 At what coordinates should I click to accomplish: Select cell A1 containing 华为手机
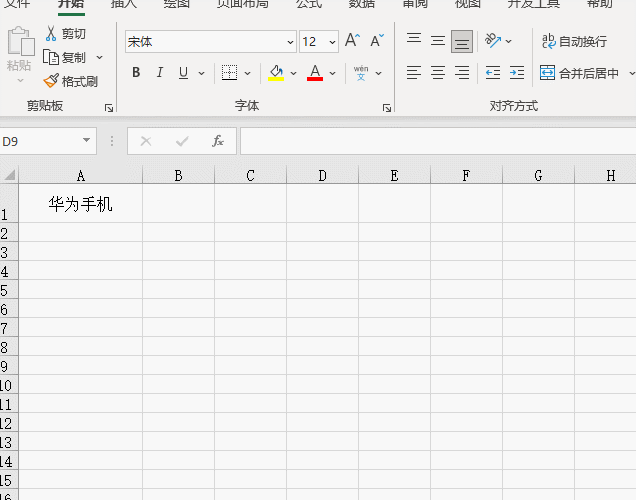tap(80, 203)
